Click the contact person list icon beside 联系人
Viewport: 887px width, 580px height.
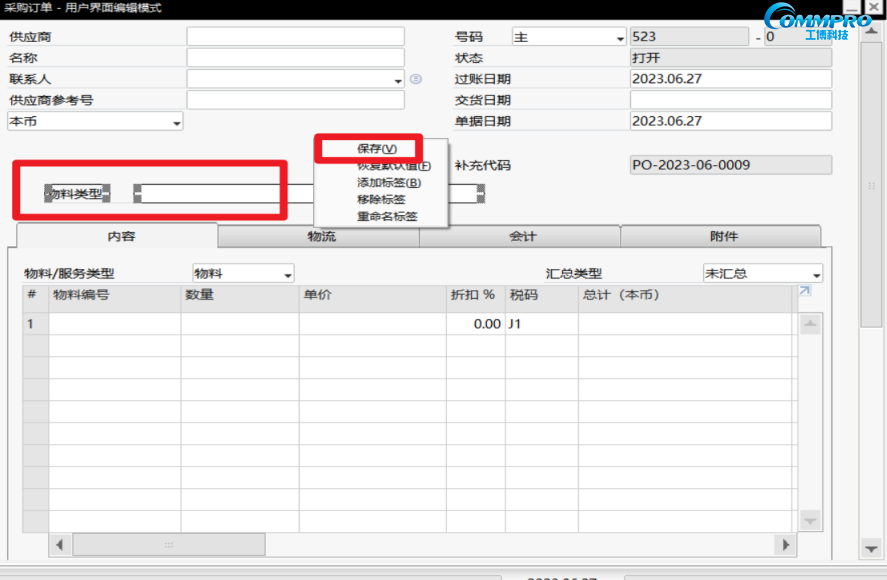click(x=415, y=78)
